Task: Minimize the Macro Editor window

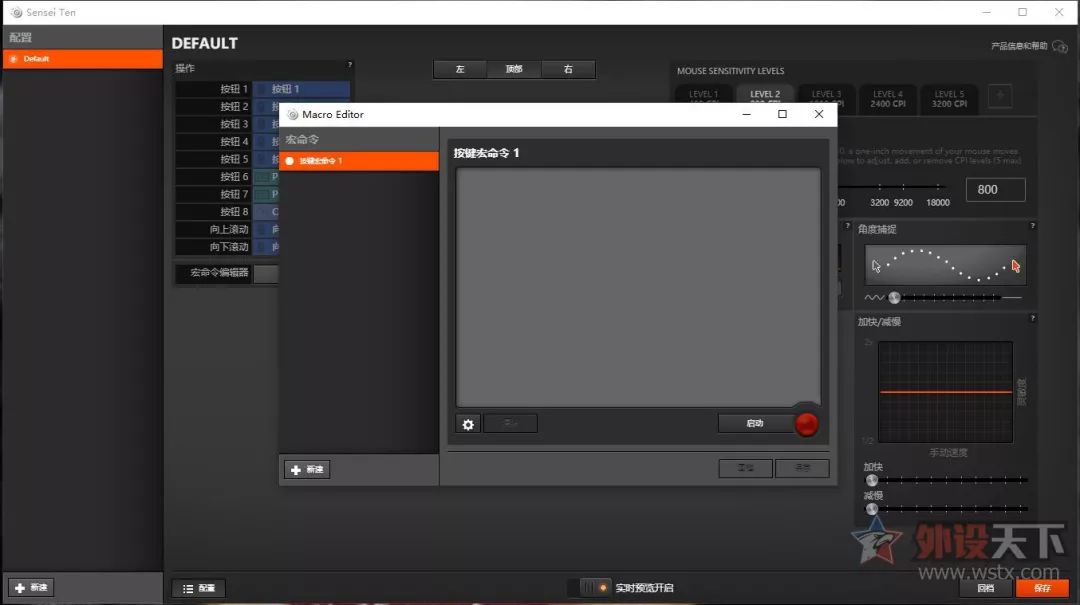Action: (x=747, y=114)
